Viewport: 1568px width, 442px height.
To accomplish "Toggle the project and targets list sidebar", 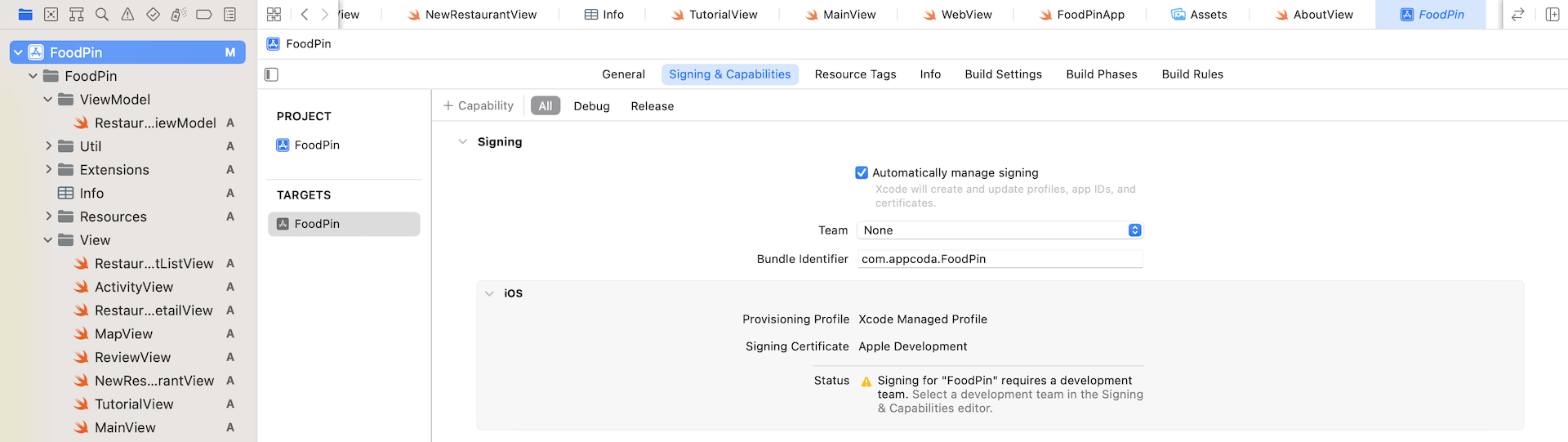I will click(x=272, y=74).
